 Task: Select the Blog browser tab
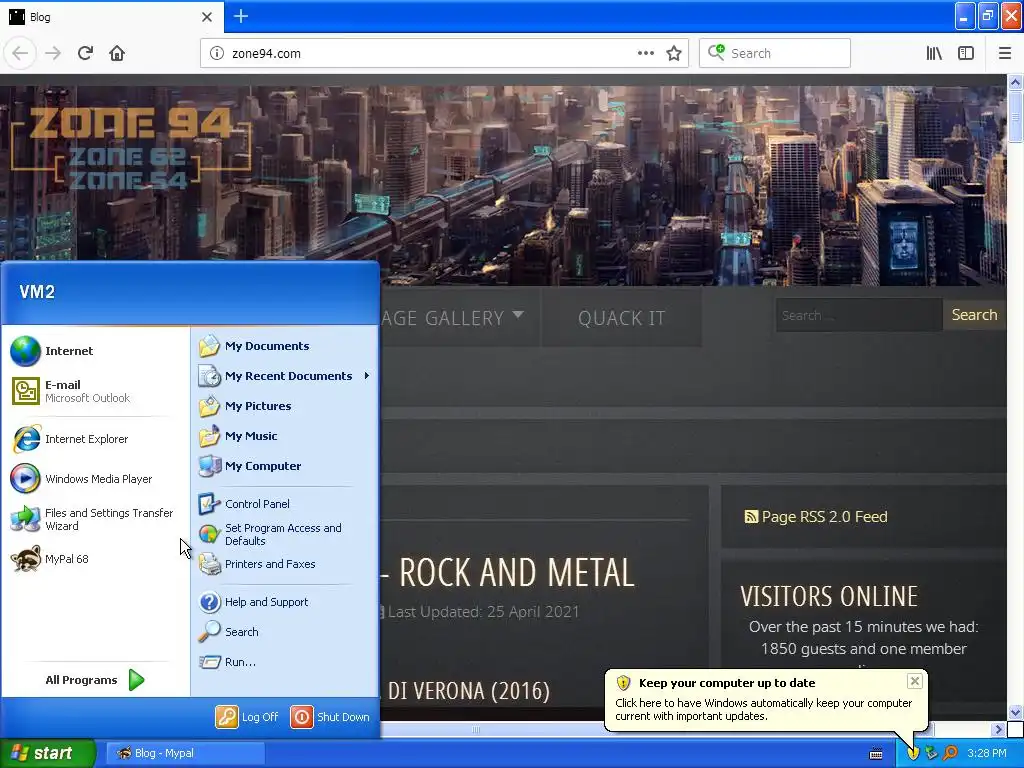(x=111, y=17)
